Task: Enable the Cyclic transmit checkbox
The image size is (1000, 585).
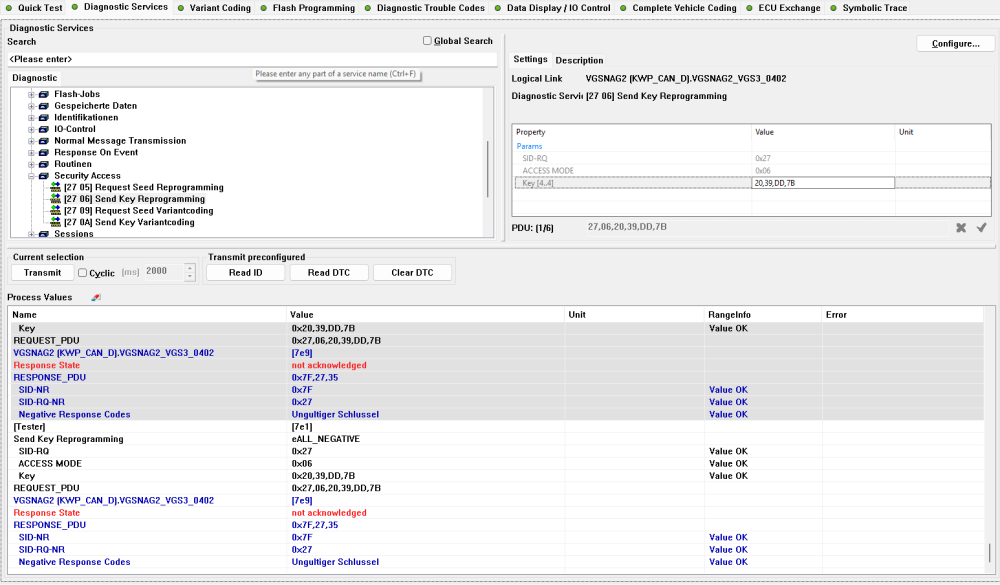Action: tap(82, 272)
